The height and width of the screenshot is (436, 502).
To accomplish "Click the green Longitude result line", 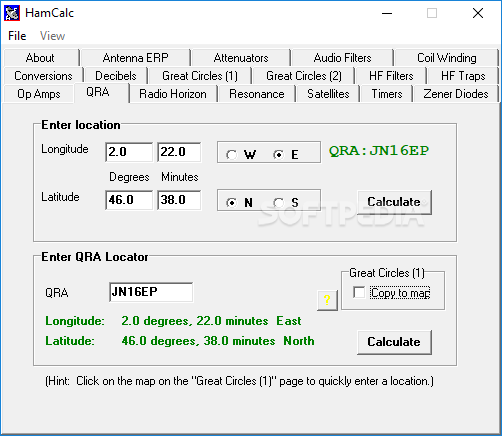I will pos(173,321).
